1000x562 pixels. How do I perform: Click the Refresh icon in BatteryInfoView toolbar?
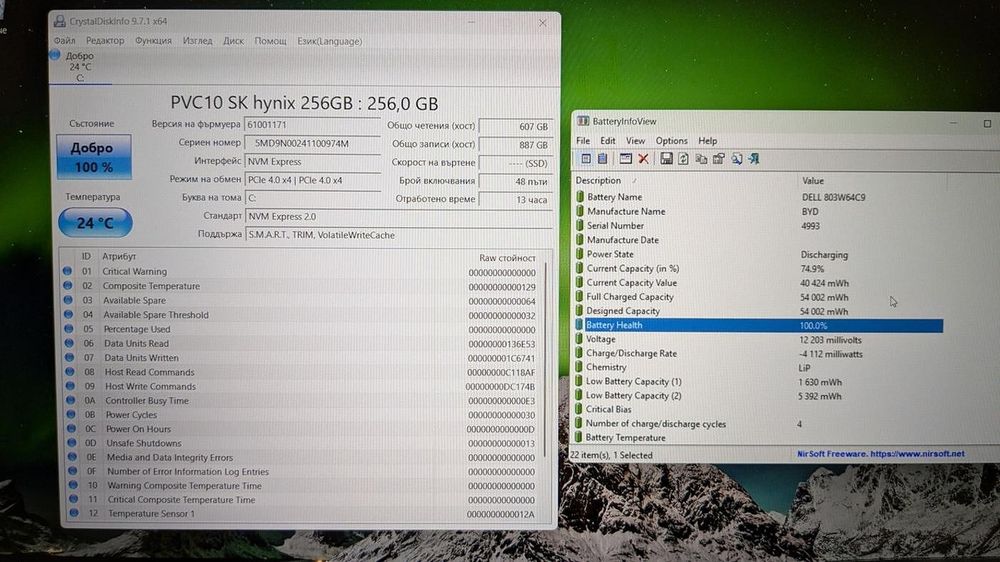tap(683, 159)
